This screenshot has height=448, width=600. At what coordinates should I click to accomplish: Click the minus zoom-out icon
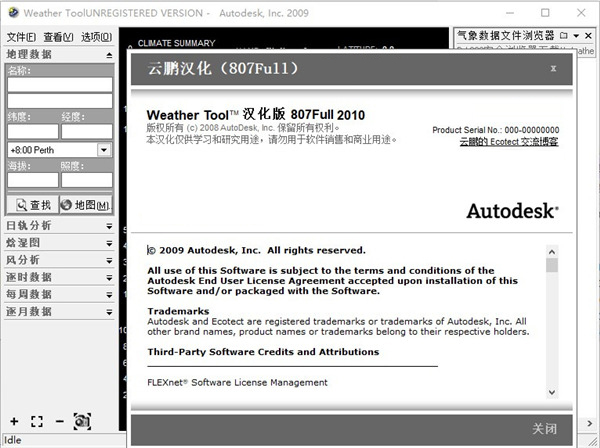point(59,421)
